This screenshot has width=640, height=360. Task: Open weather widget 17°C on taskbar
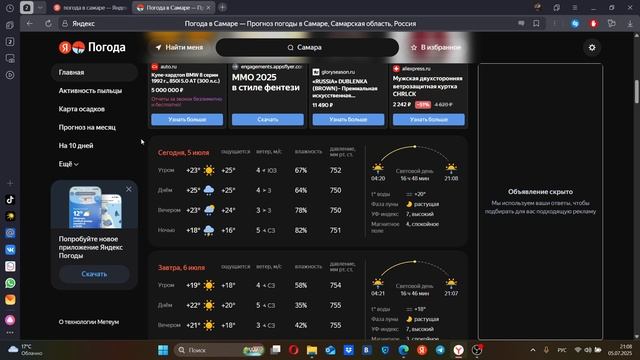[25, 350]
